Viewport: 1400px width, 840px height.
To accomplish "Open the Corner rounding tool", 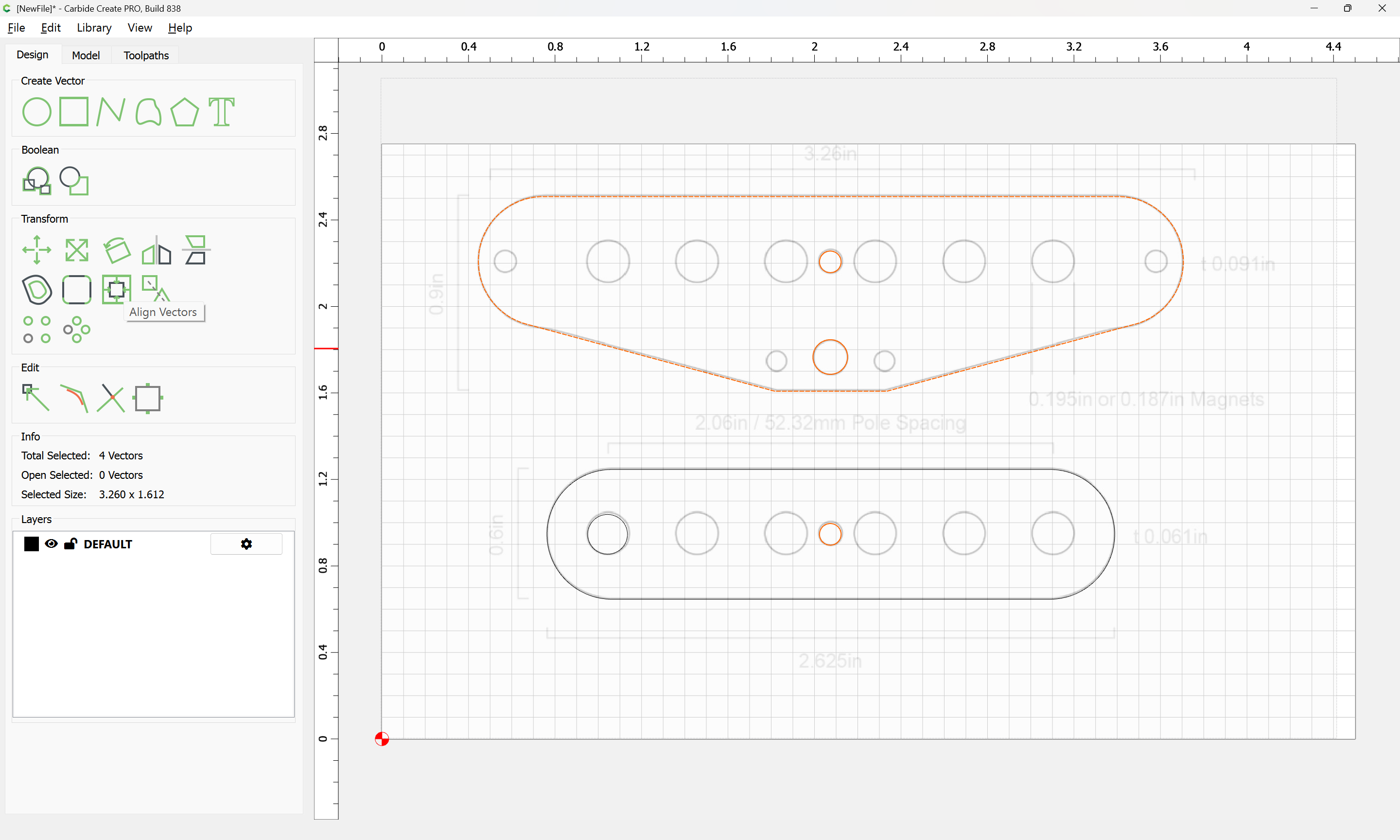I will [76, 289].
